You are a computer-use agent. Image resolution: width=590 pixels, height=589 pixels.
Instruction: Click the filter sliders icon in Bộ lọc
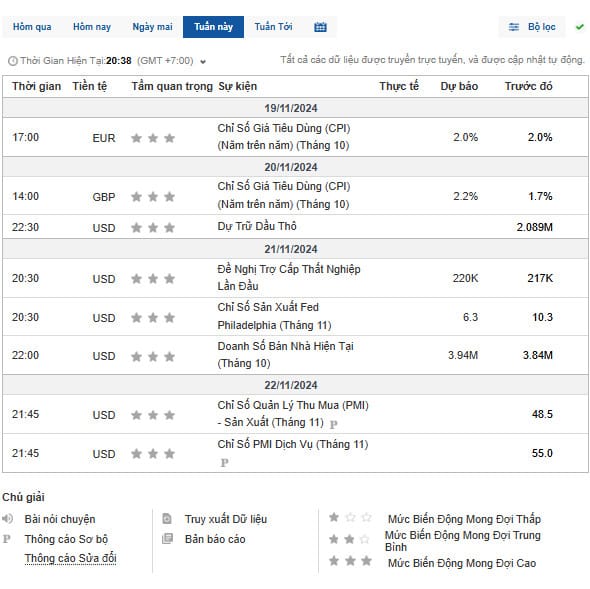pyautogui.click(x=514, y=27)
